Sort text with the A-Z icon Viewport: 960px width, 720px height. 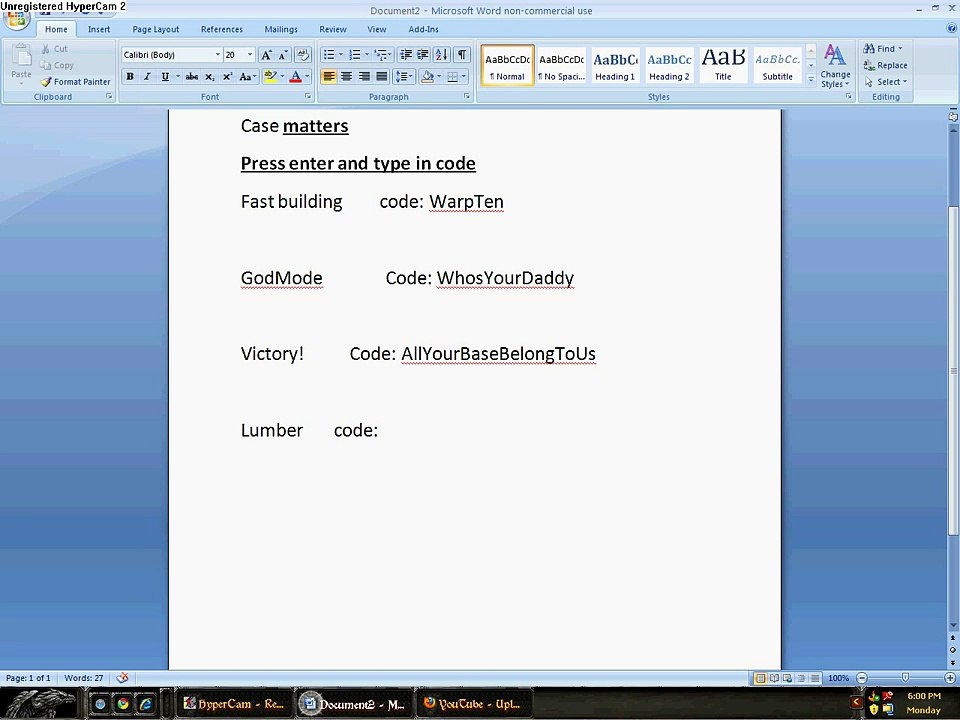point(441,55)
